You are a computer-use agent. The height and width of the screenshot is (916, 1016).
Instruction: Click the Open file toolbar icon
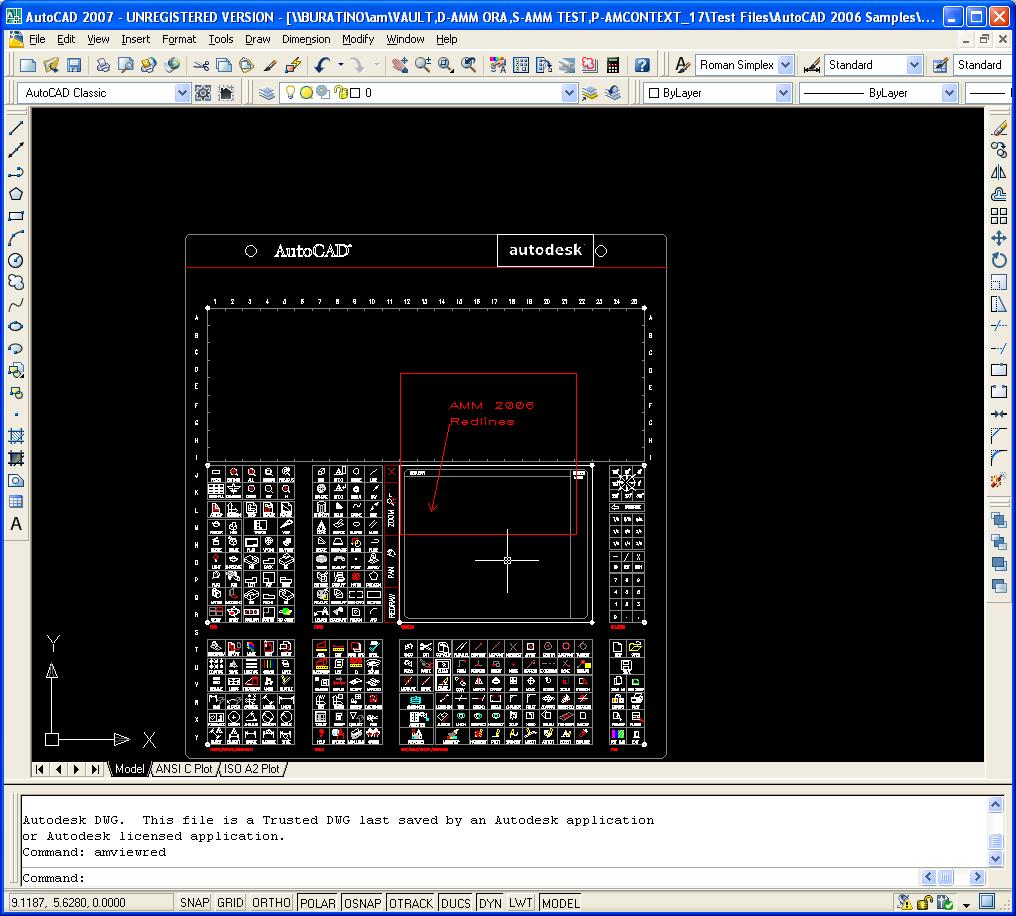click(51, 65)
